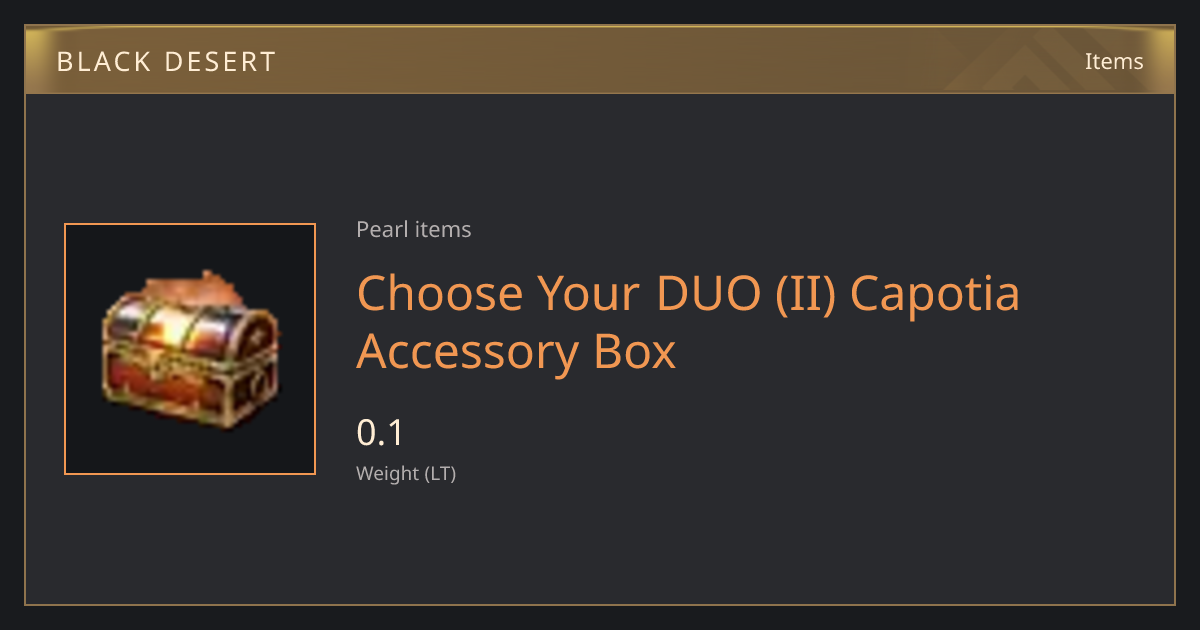Image resolution: width=1200 pixels, height=630 pixels.
Task: Open the Pearl items category
Action: coord(413,230)
